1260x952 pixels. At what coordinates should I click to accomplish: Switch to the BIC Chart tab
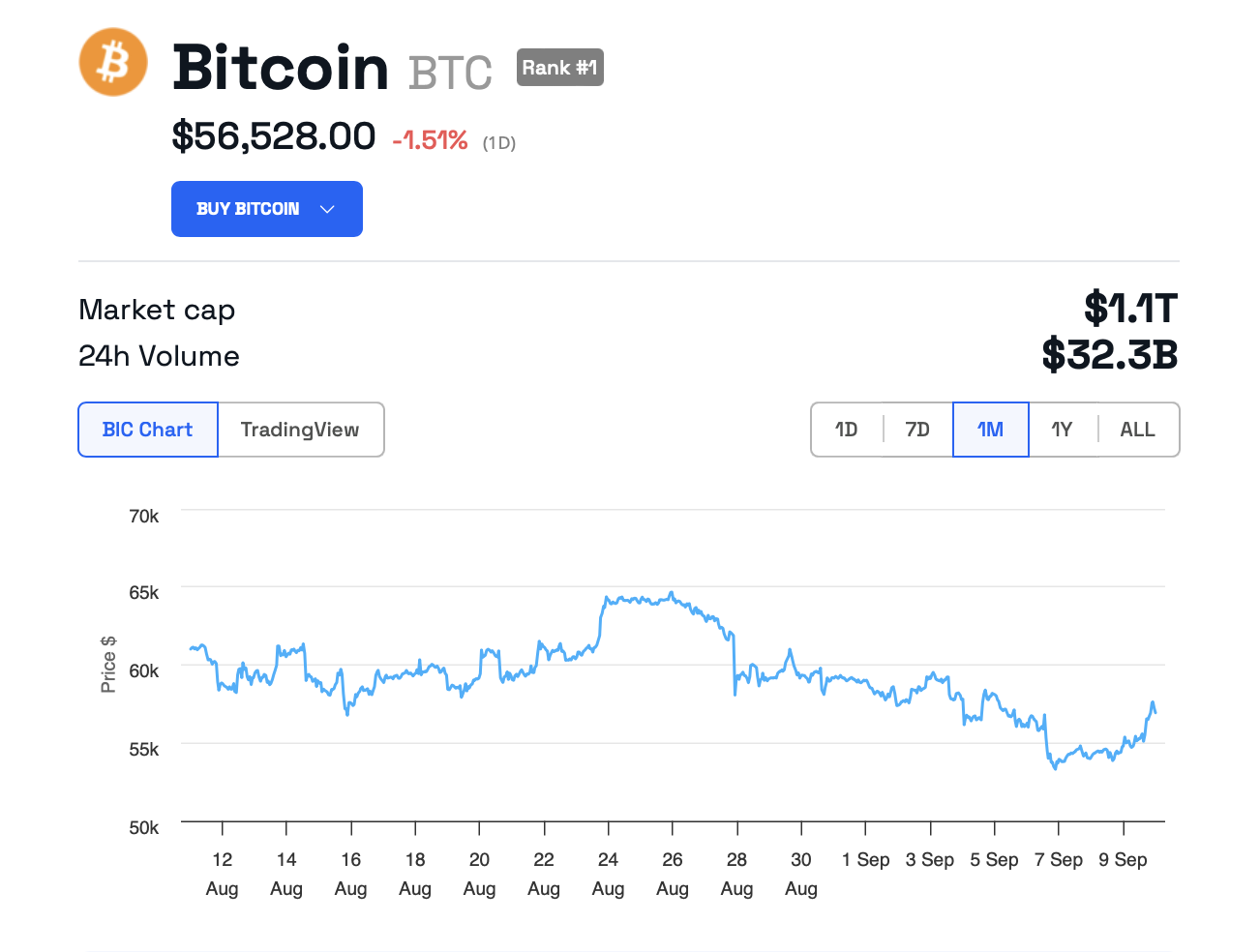[148, 430]
